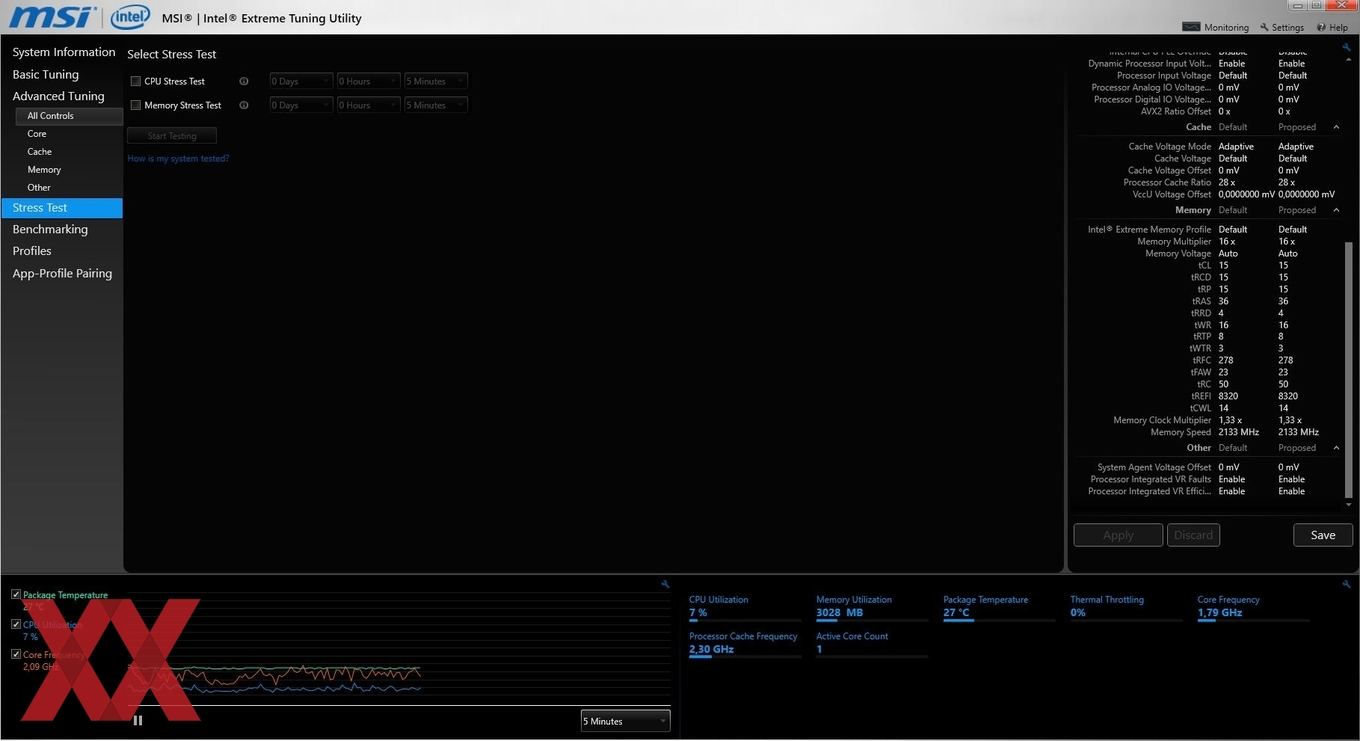Open Advanced Tuning section
Viewport: 1360px width, 741px height.
pyautogui.click(x=58, y=96)
